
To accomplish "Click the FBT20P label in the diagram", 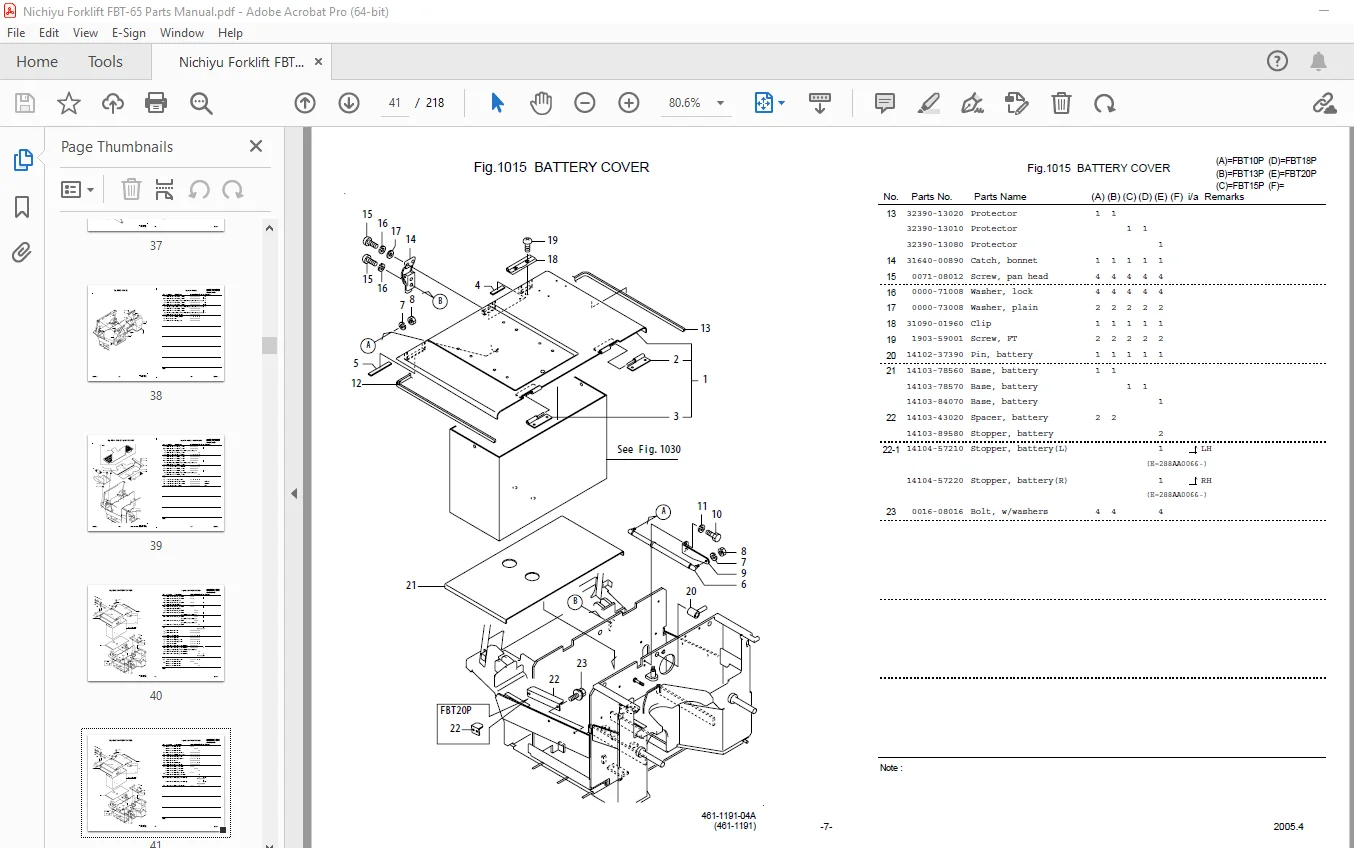I will pyautogui.click(x=456, y=710).
